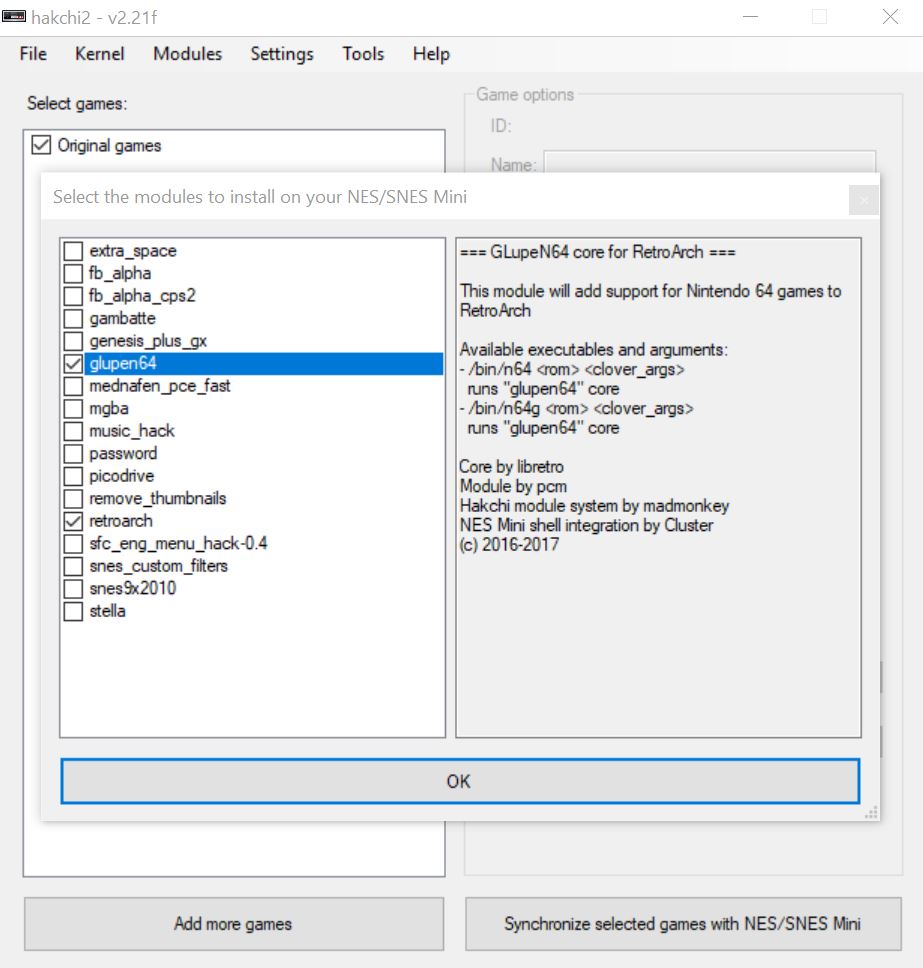This screenshot has width=923, height=968.
Task: Check the snes9x2010 module checkbox
Action: (73, 588)
